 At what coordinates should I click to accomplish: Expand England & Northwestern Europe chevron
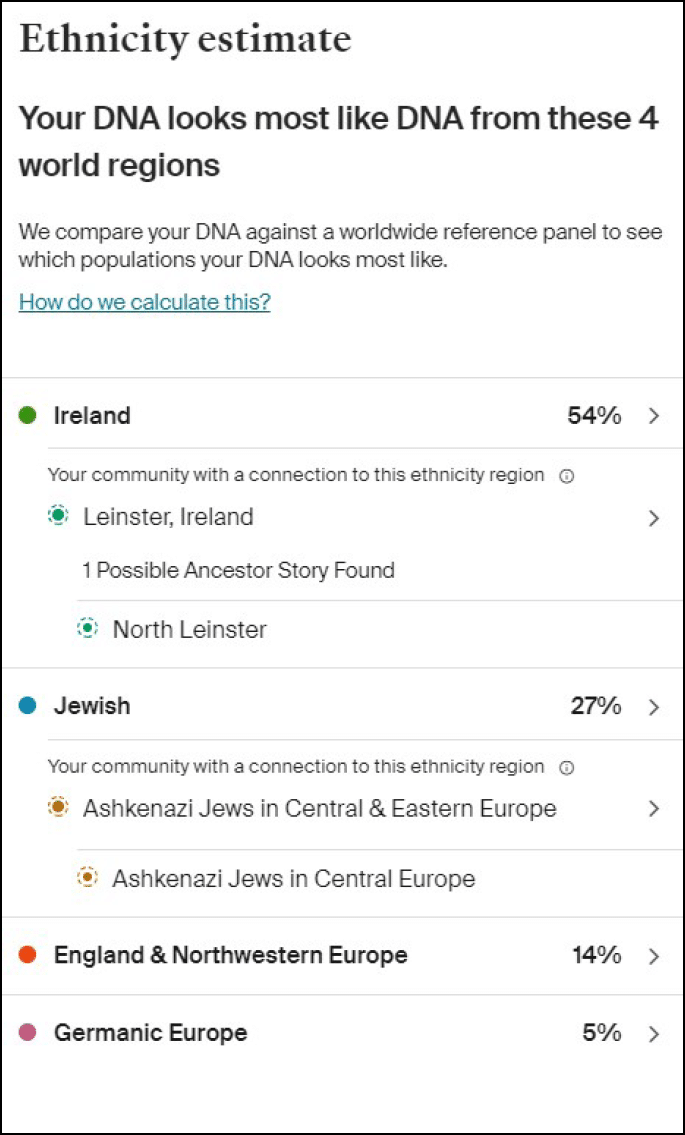(x=654, y=956)
